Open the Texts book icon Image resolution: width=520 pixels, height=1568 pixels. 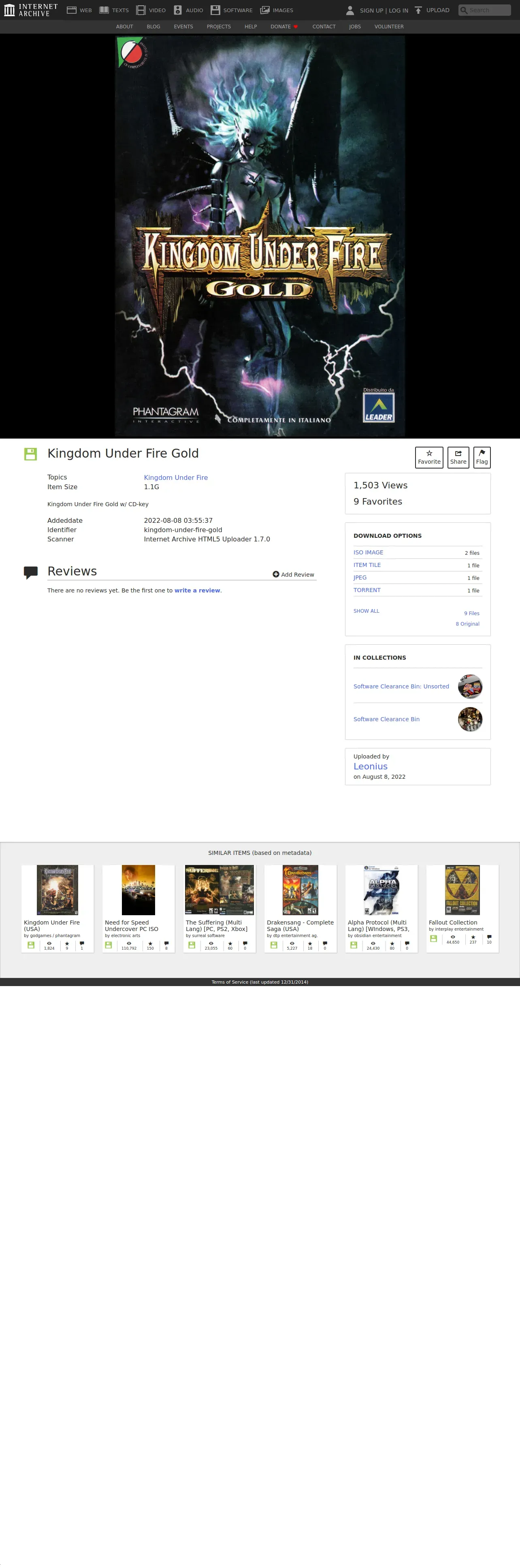coord(104,11)
